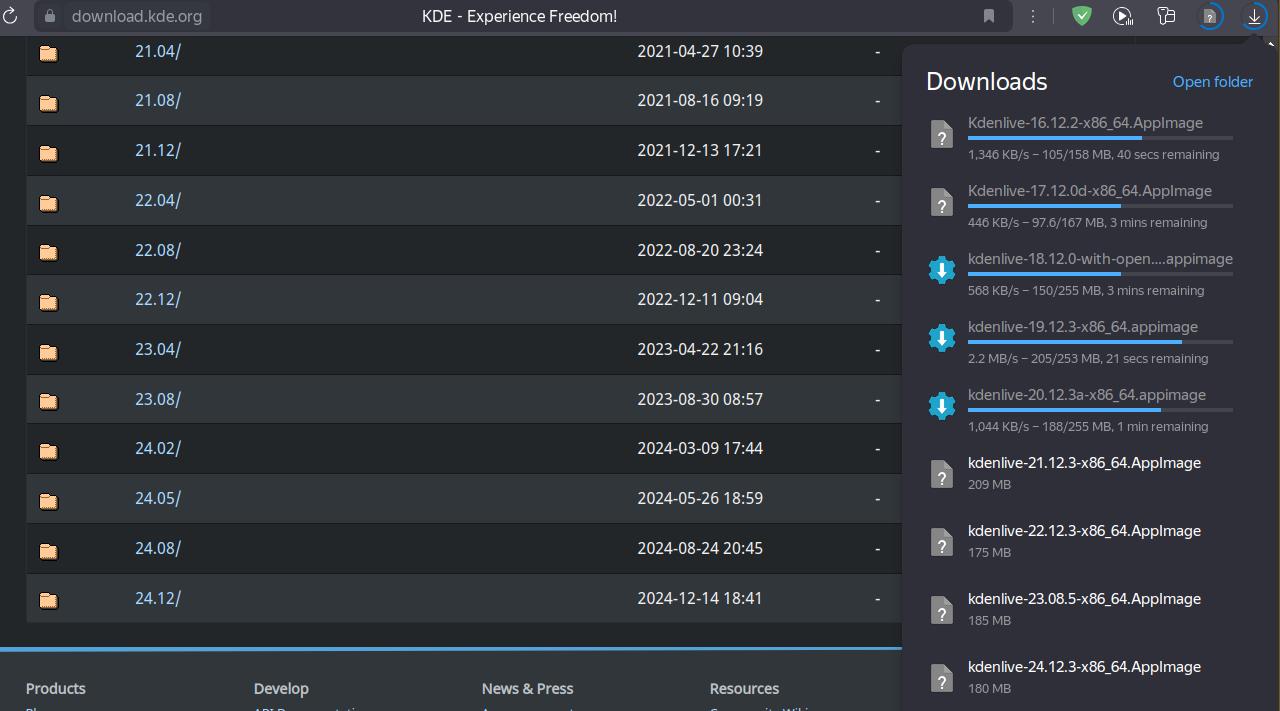Click the padlock site security icon
Screen dimensions: 1280x711
point(49,16)
